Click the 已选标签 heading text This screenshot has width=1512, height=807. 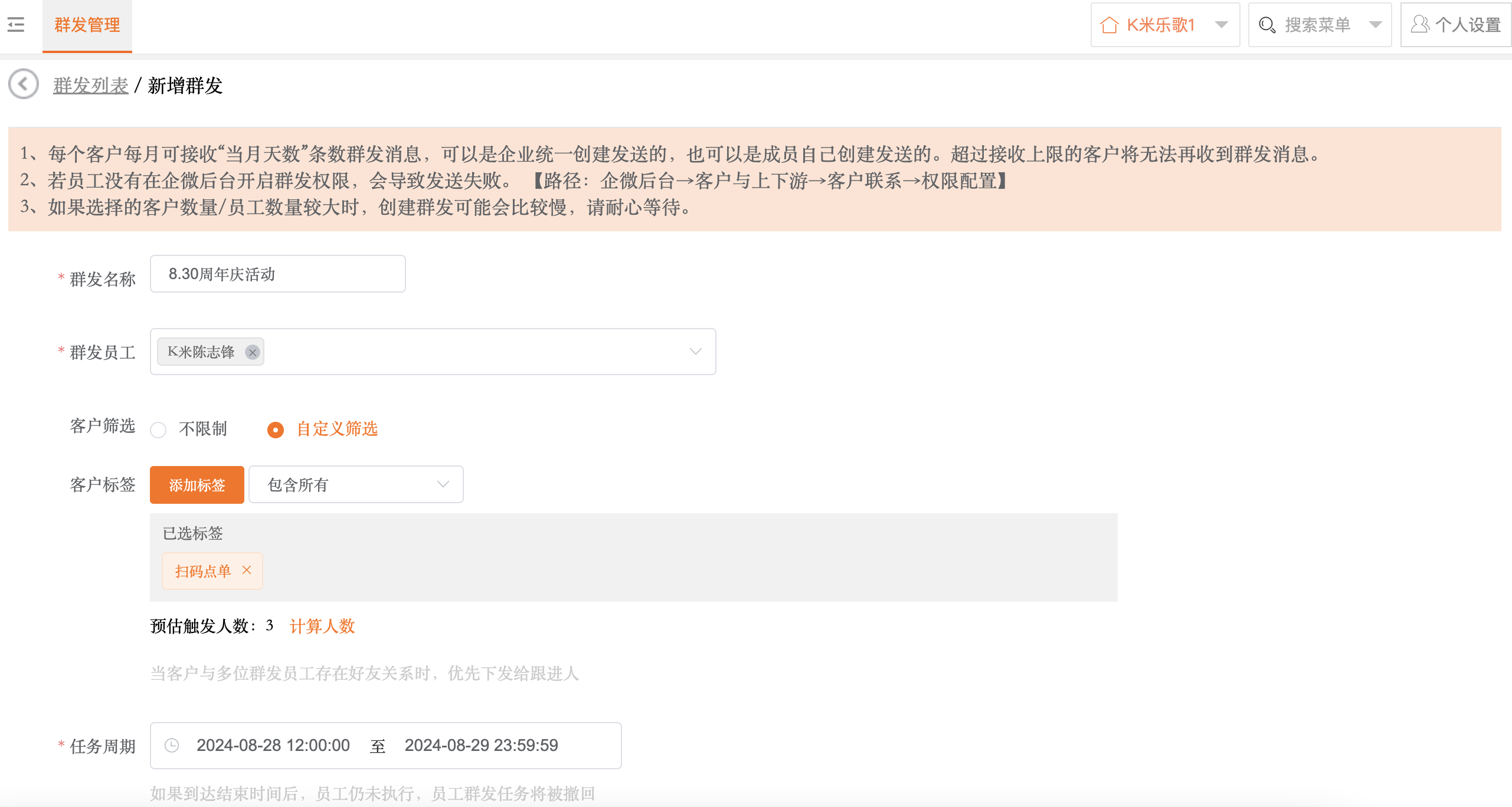tap(193, 533)
